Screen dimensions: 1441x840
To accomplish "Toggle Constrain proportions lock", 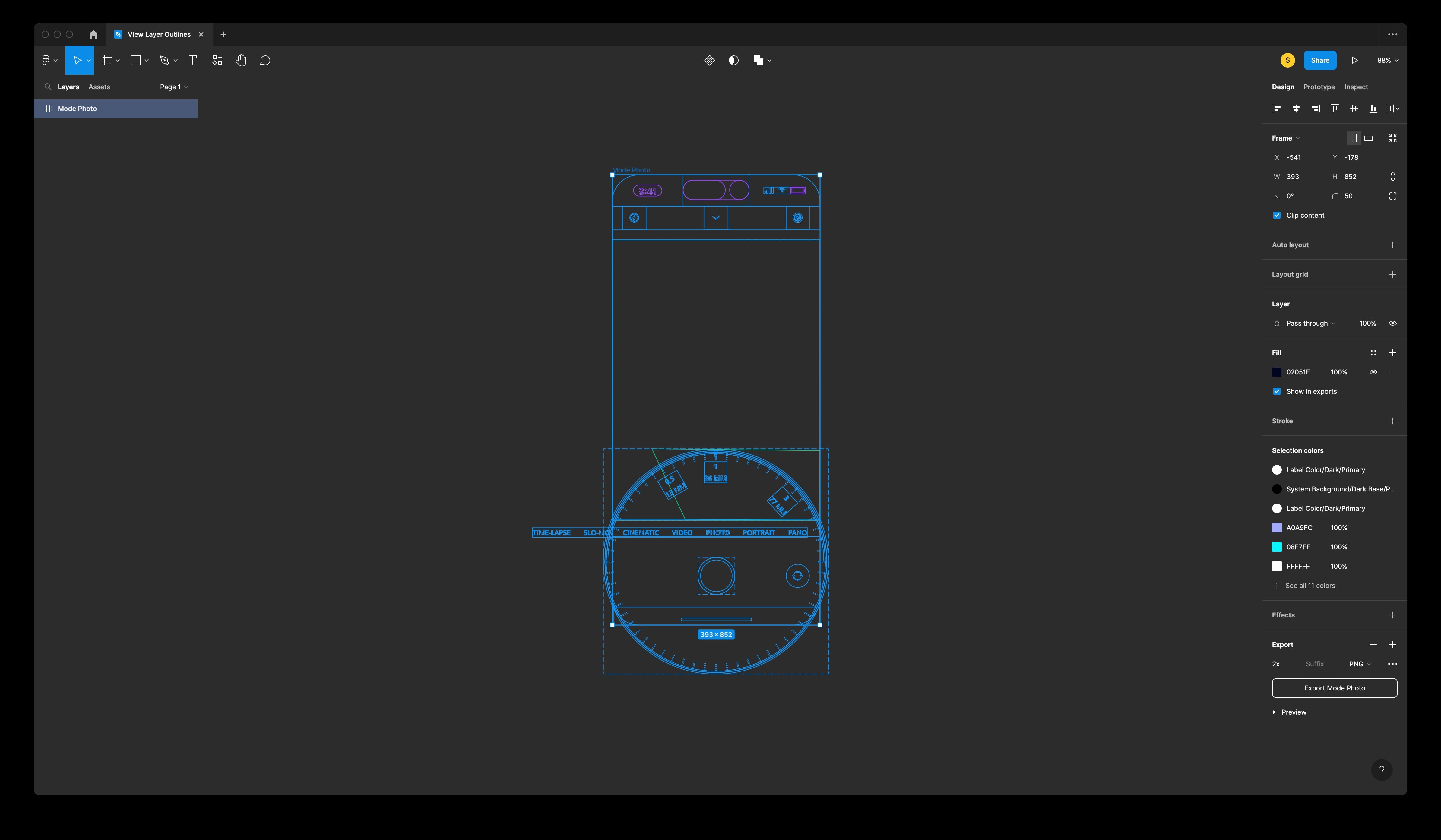I will click(x=1392, y=177).
